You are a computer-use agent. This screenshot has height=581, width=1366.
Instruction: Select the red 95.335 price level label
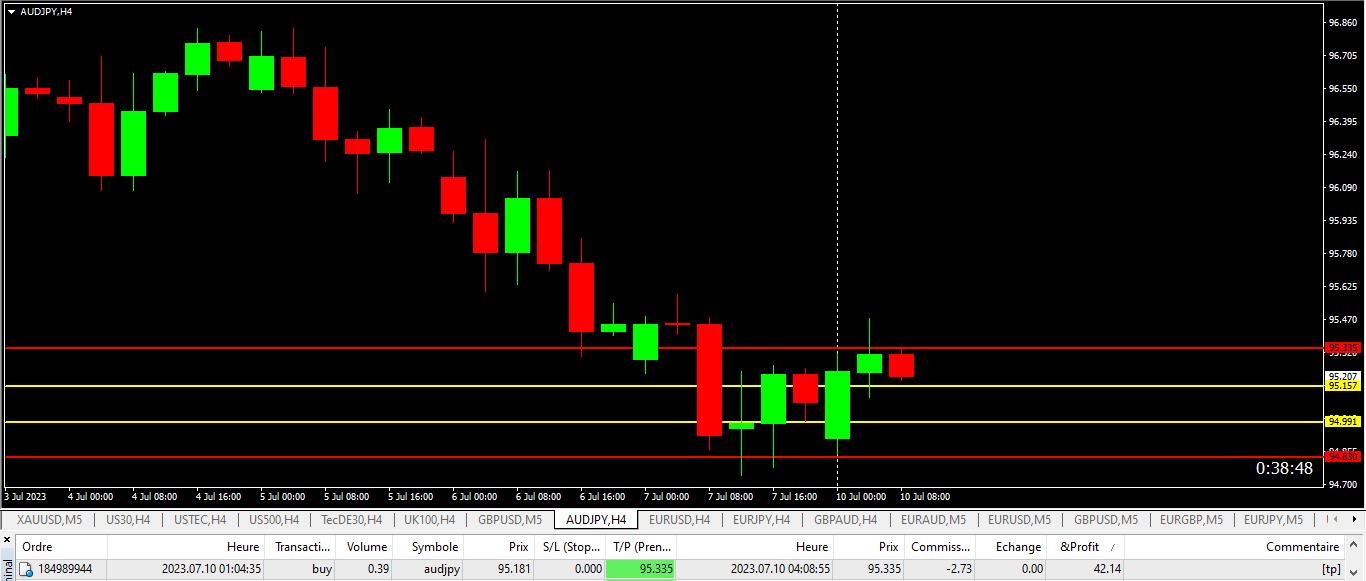coord(1343,348)
